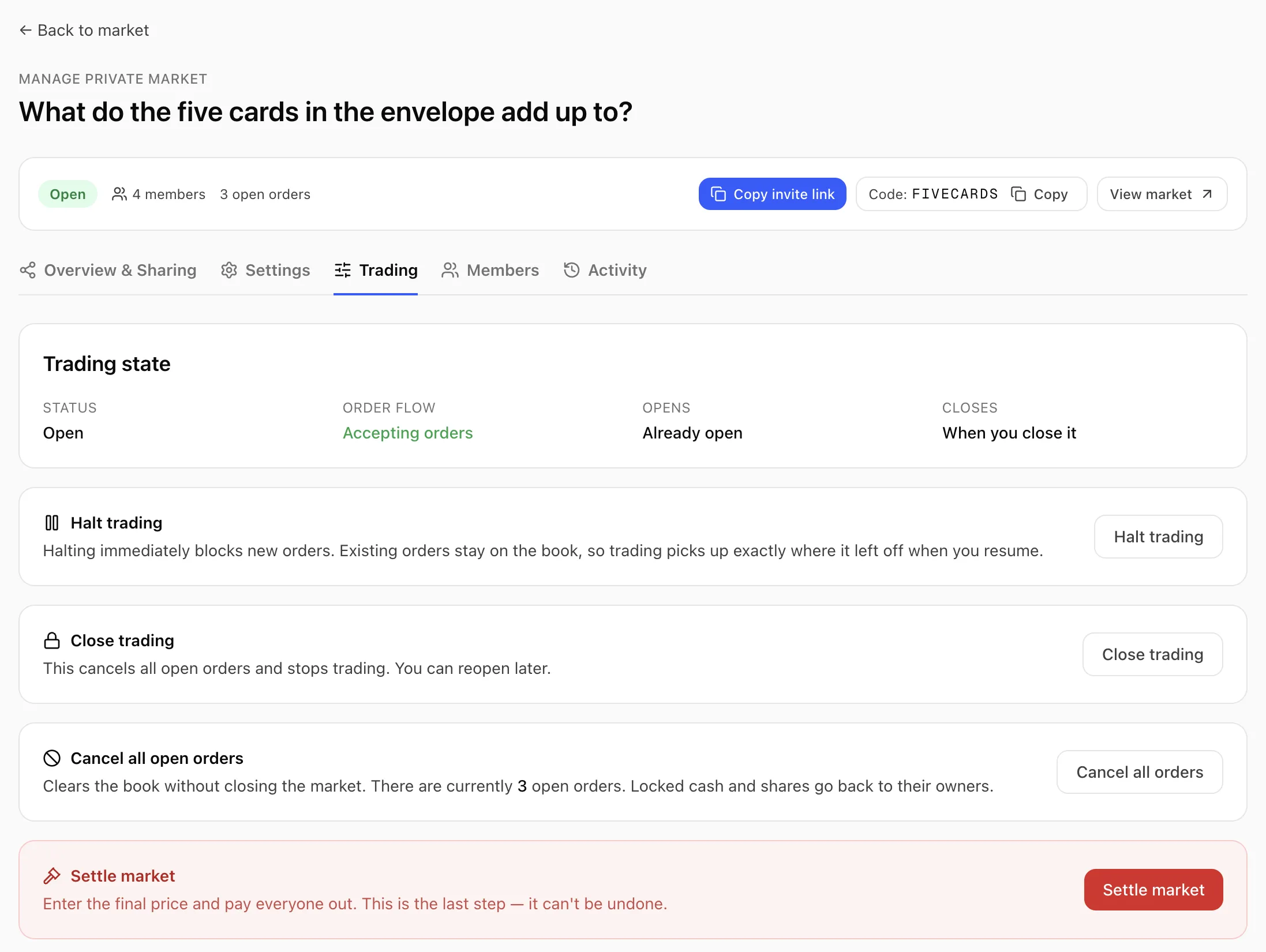
Task: Click the 'Code: FIVECARDS' text
Action: [x=933, y=194]
